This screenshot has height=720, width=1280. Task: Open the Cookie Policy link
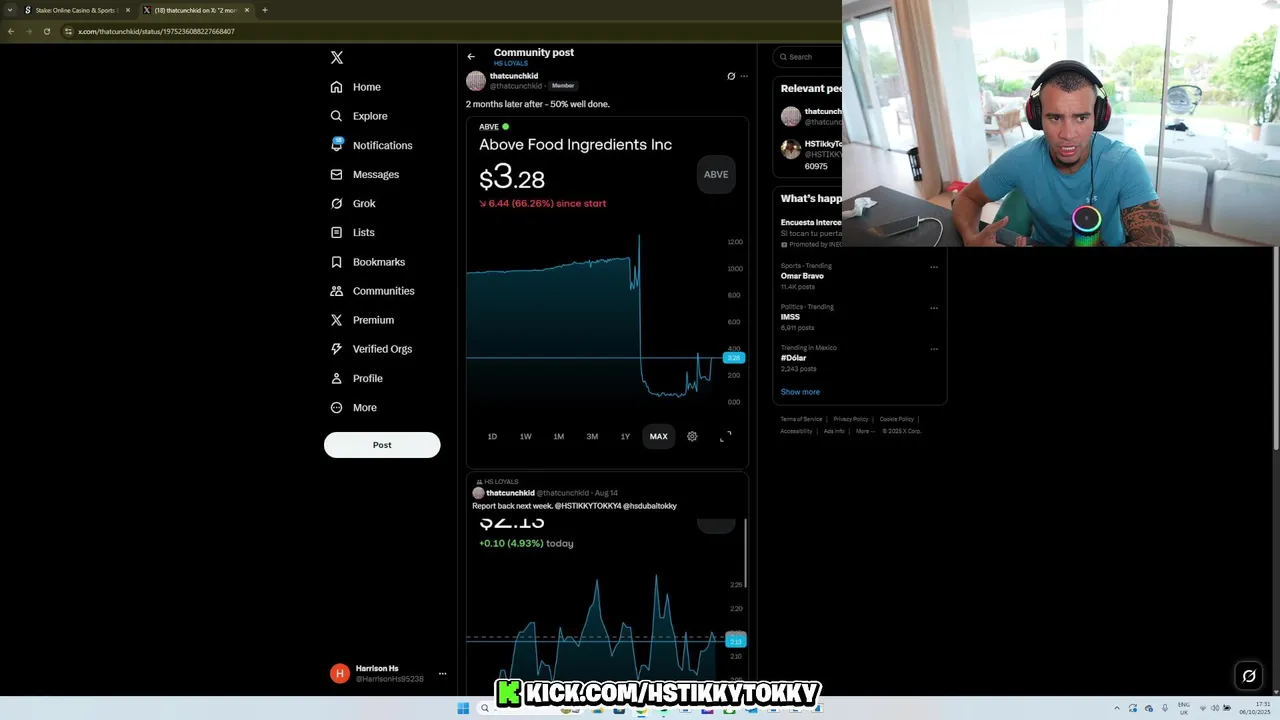click(897, 419)
